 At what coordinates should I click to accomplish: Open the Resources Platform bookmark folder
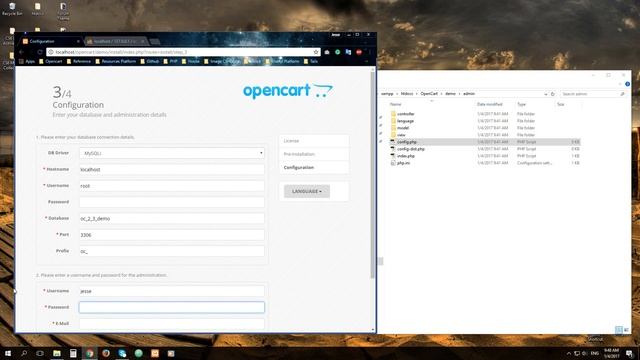click(116, 61)
